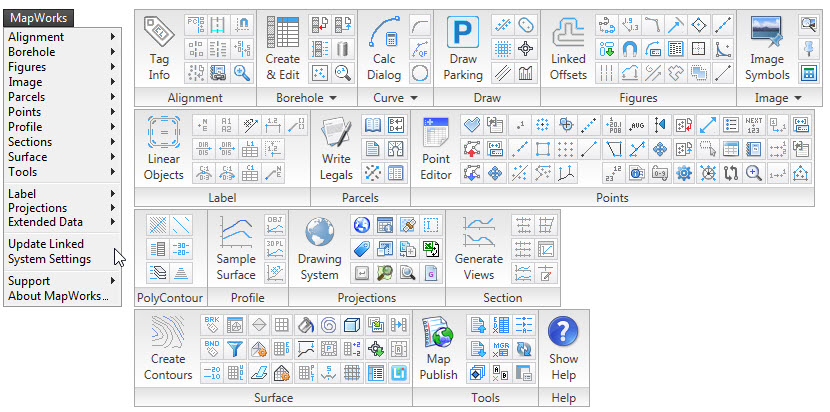Expand the Extended Data submenu
The width and height of the screenshot is (830, 412).
[113, 222]
